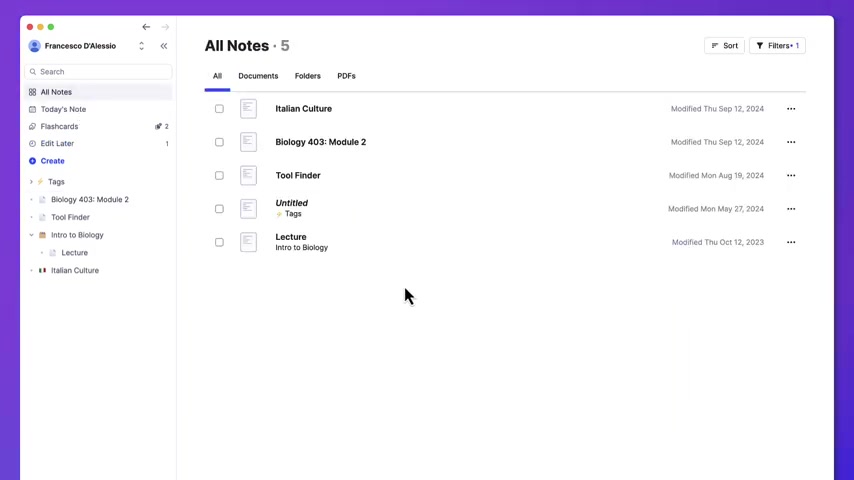Expand Biology 403: Module 2 tree bullet
Viewport: 854px width, 480px height.
click(x=31, y=199)
